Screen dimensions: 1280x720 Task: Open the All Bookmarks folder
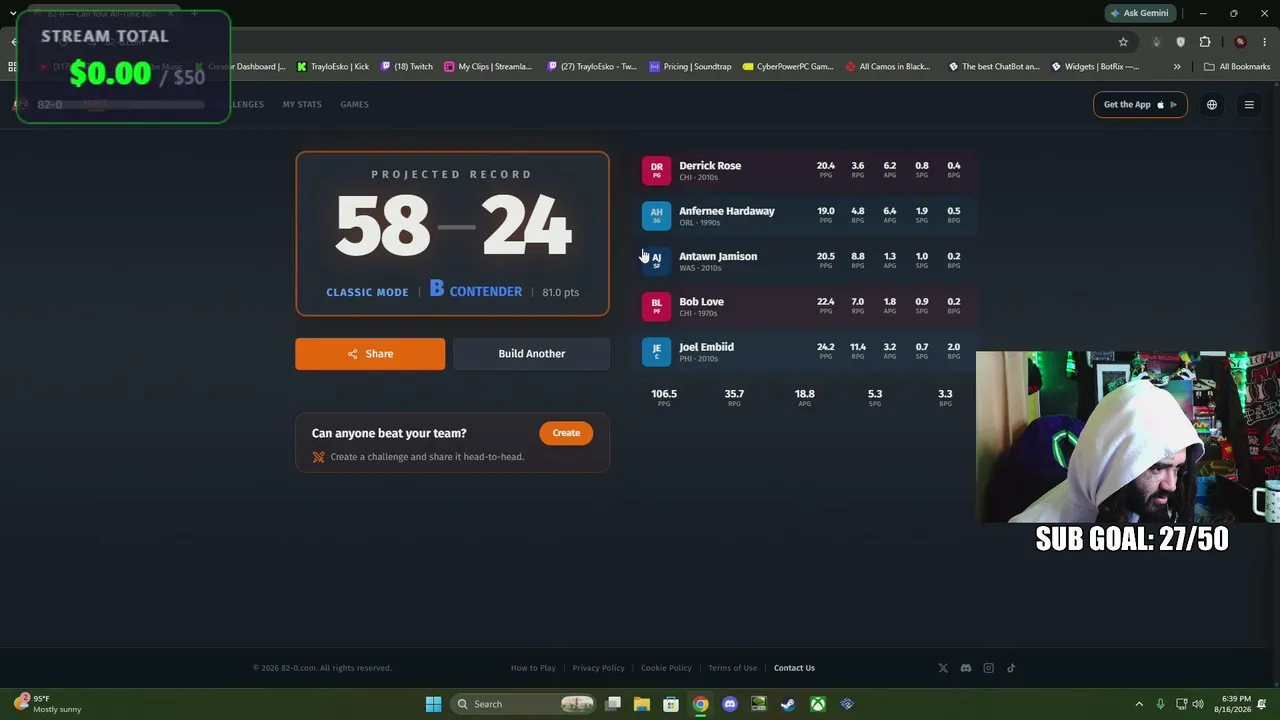[x=1237, y=67]
